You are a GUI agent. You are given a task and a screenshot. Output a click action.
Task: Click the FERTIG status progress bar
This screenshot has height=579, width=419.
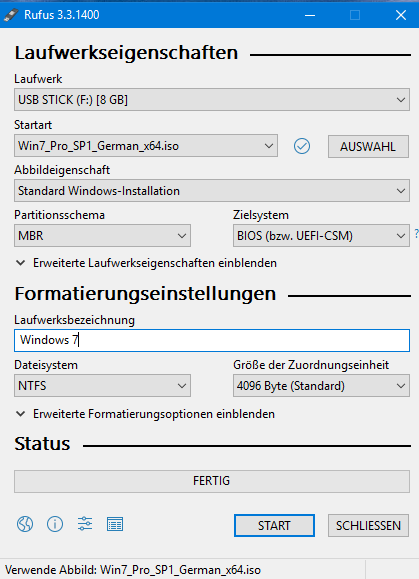click(212, 481)
